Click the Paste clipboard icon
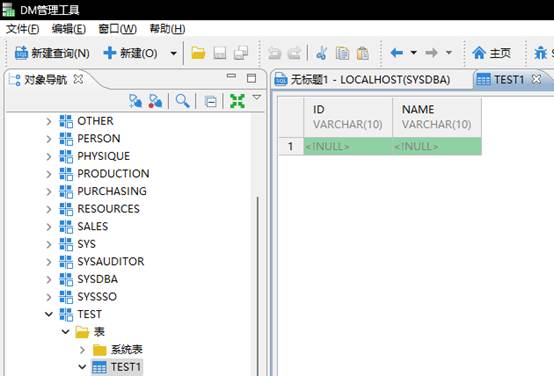Viewport: 554px width, 376px height. click(x=363, y=53)
